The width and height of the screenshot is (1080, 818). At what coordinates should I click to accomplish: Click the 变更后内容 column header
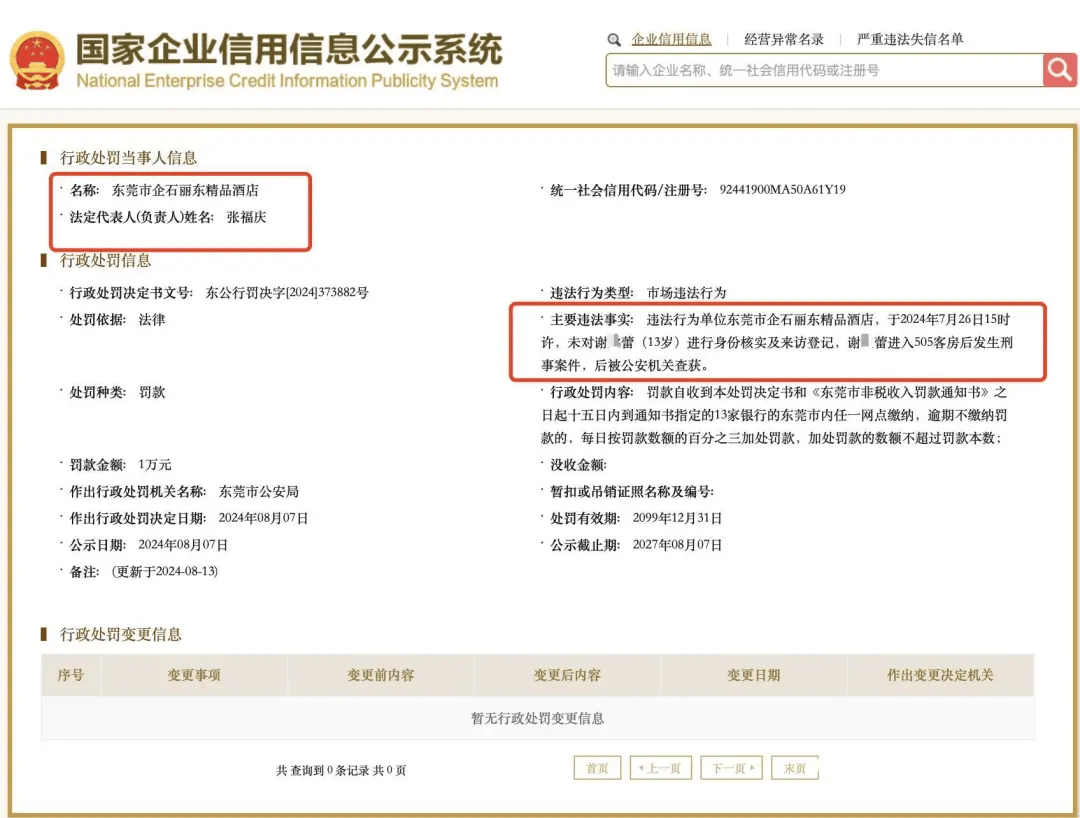click(x=568, y=675)
